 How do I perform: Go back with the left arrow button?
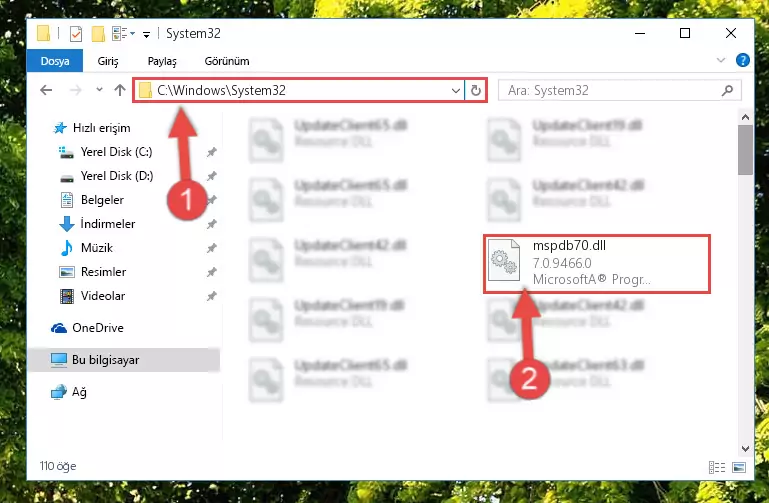click(x=46, y=90)
